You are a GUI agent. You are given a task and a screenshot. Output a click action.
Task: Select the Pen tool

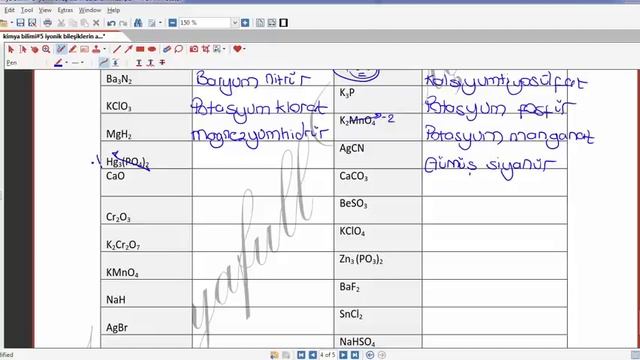click(x=61, y=49)
